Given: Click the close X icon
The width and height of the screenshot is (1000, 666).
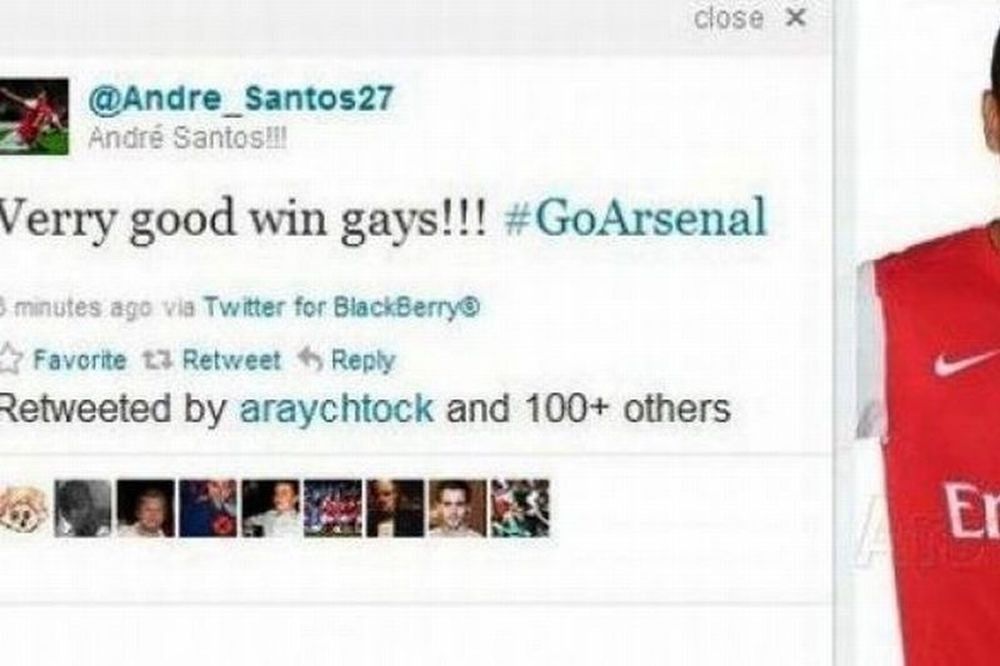Looking at the screenshot, I should pos(795,17).
